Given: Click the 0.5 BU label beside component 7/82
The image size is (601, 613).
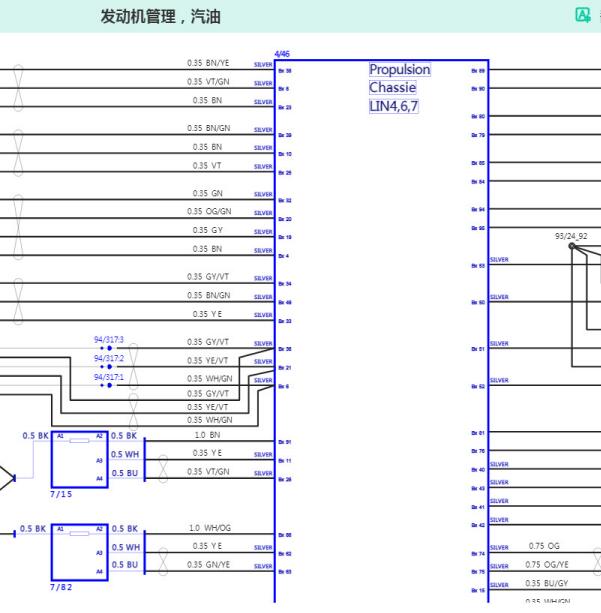Looking at the screenshot, I should click(125, 565).
